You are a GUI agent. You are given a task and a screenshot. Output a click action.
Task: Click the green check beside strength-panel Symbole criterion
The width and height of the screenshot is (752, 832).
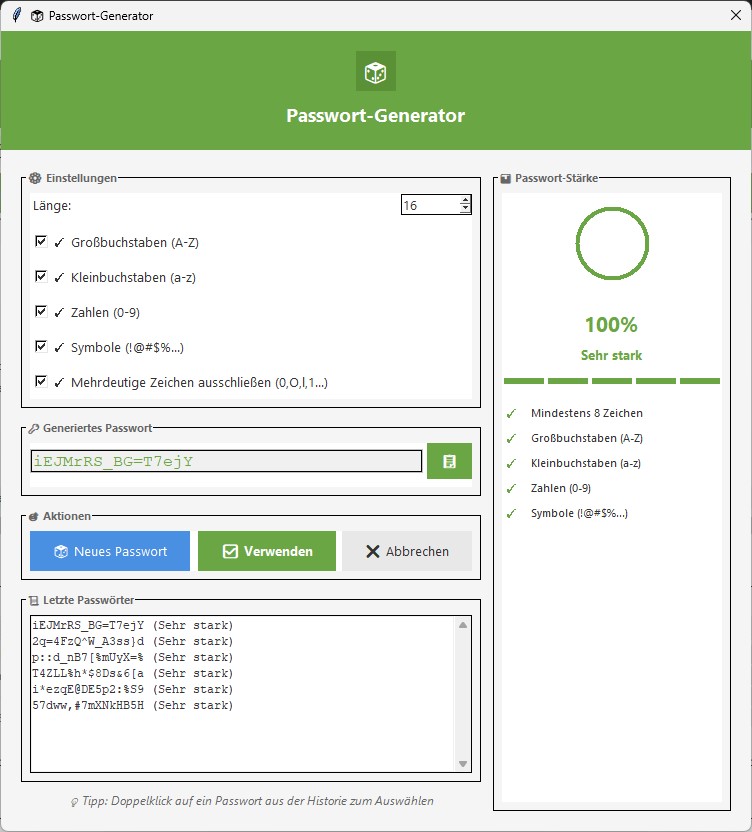coord(511,514)
